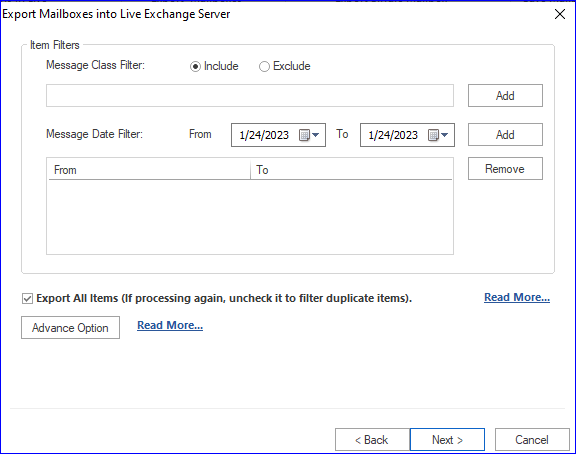Click the Message Class Filter text box

coord(250,96)
